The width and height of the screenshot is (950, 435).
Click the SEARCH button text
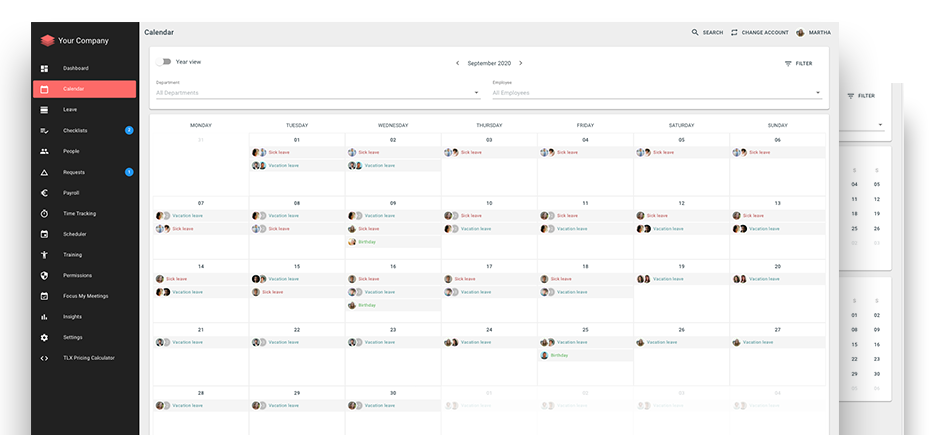[712, 33]
